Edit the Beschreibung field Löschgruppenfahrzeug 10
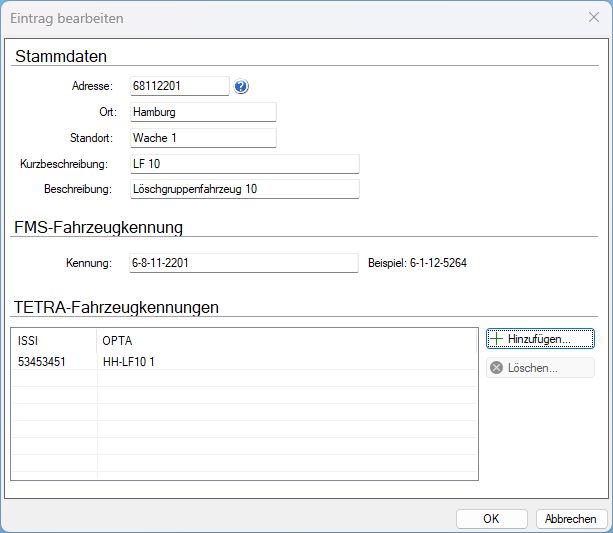The height and width of the screenshot is (533, 613). [245, 189]
